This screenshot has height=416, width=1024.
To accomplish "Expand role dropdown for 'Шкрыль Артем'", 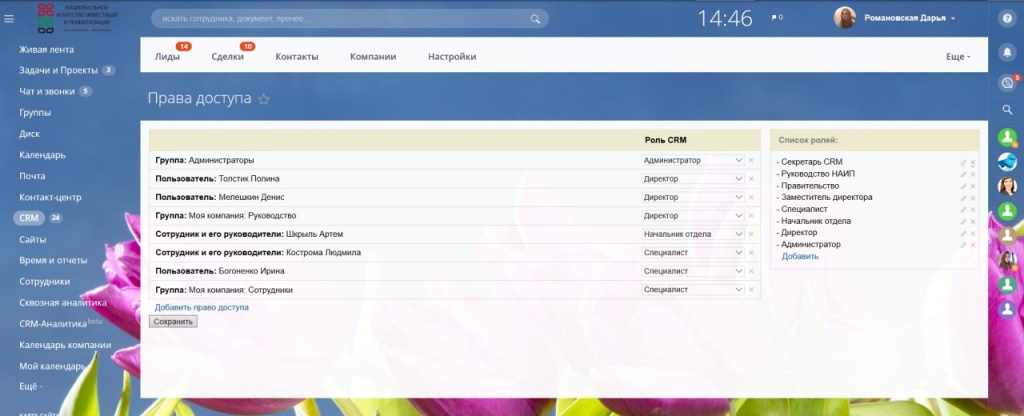I will (693, 234).
